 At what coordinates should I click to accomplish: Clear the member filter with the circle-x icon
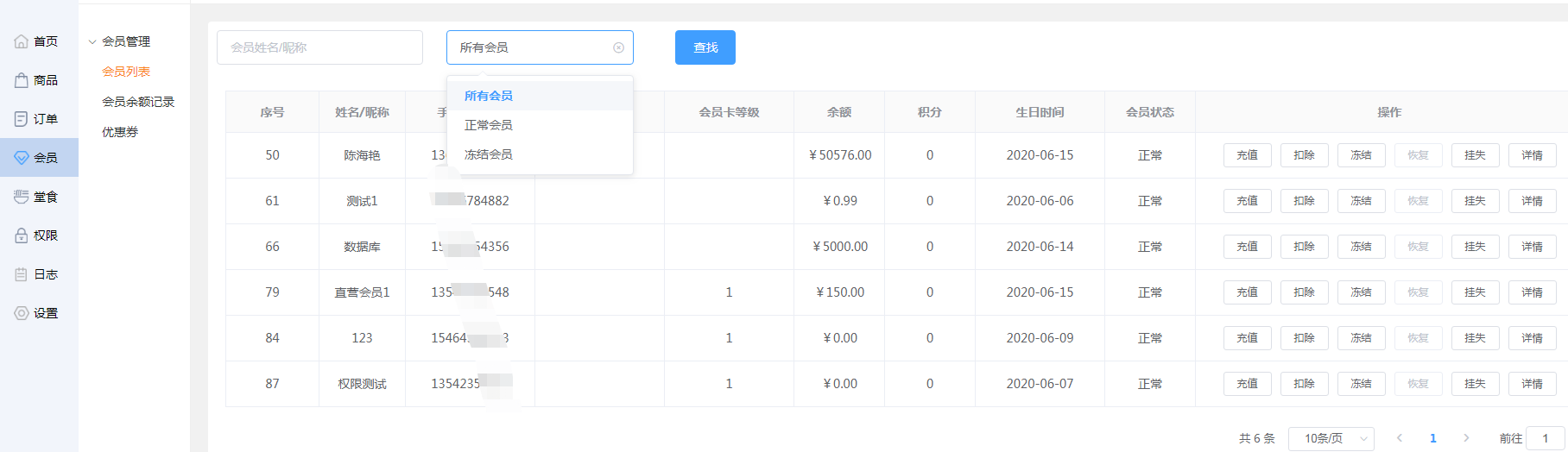coord(618,48)
